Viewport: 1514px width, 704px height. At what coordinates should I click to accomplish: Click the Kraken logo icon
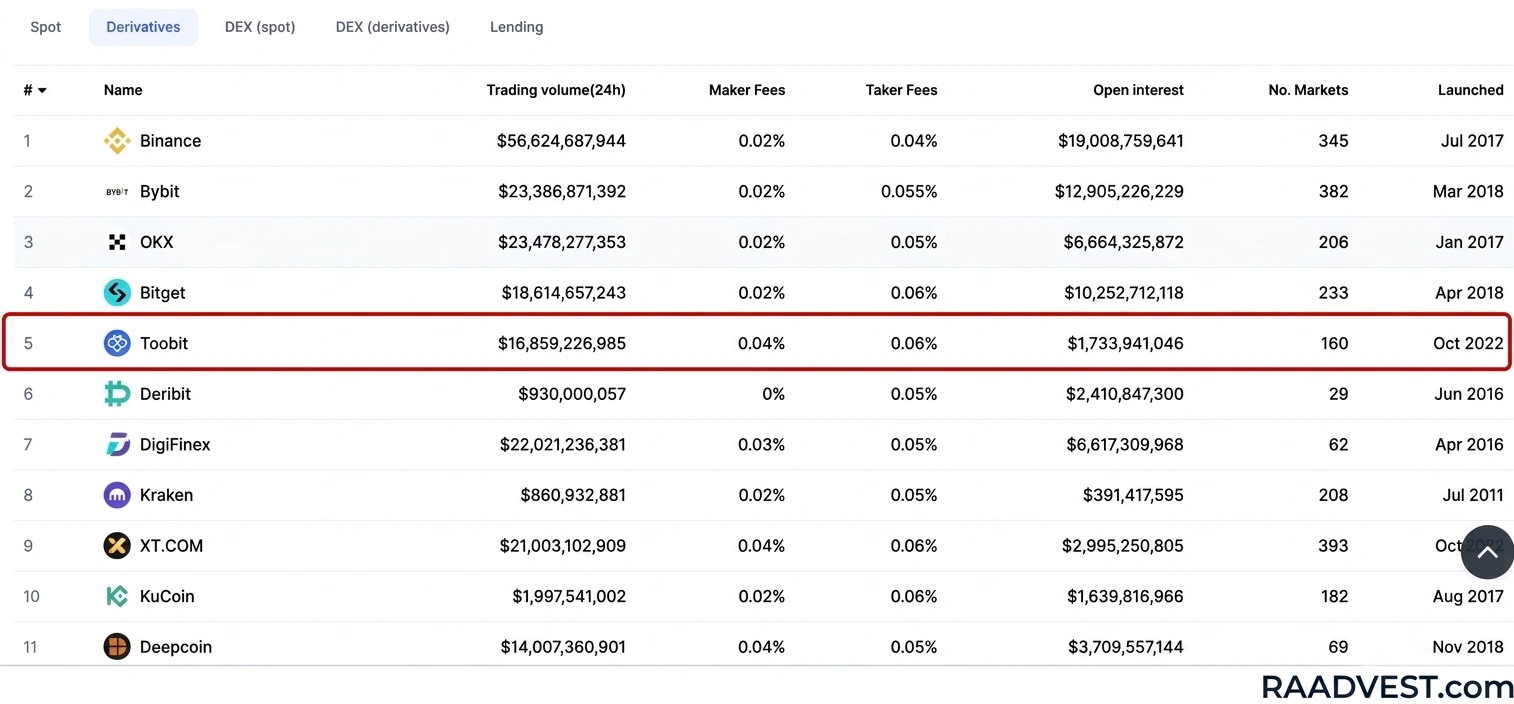(x=117, y=495)
